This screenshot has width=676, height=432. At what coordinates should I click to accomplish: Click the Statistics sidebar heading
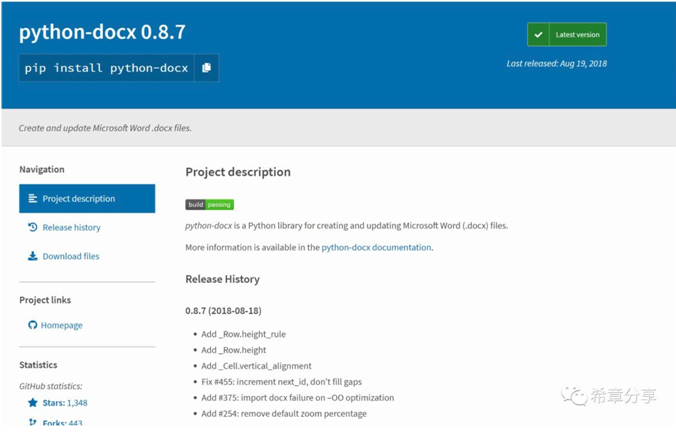38,365
